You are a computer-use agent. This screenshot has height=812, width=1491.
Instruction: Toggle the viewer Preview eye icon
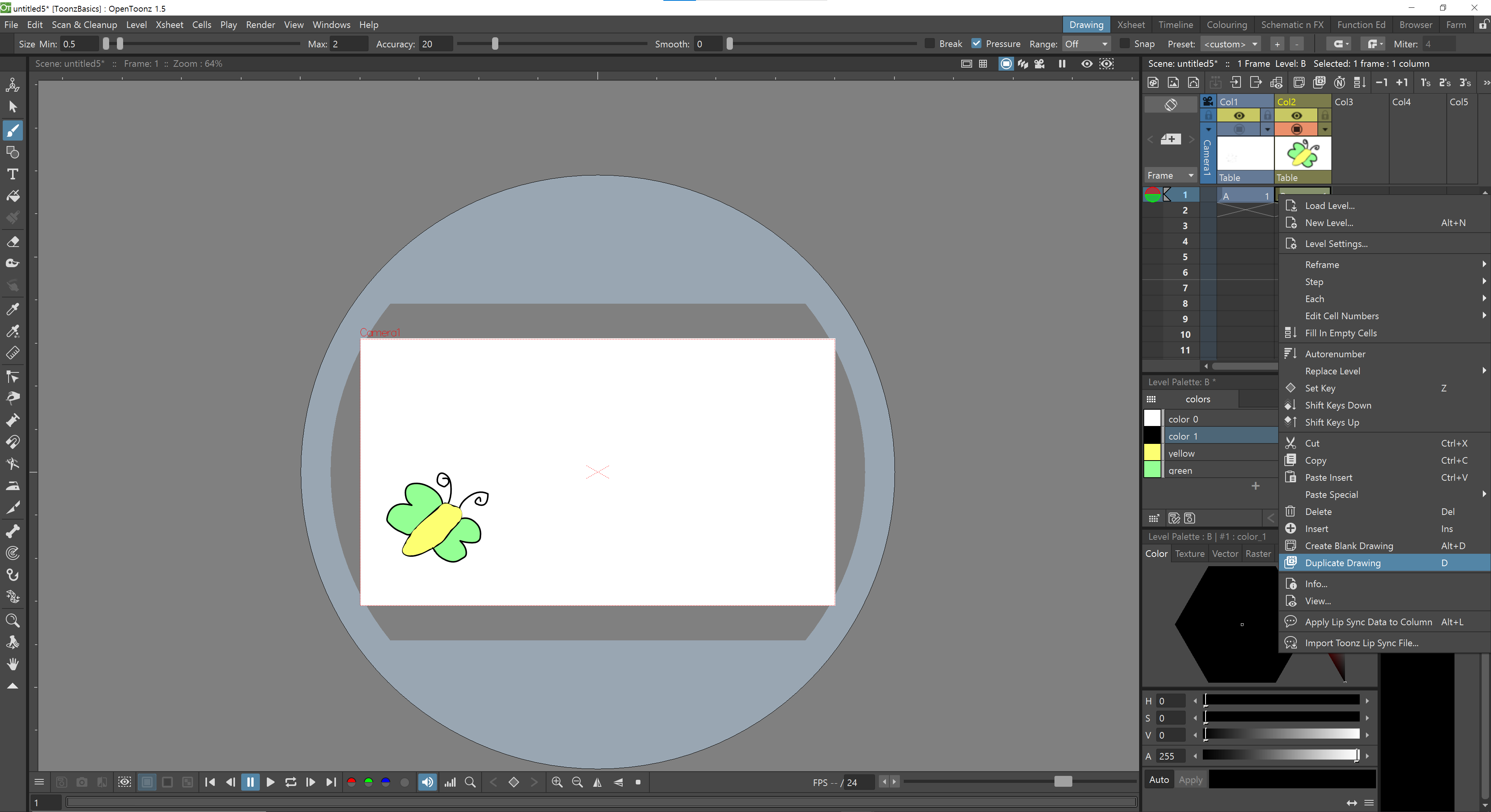[1087, 64]
